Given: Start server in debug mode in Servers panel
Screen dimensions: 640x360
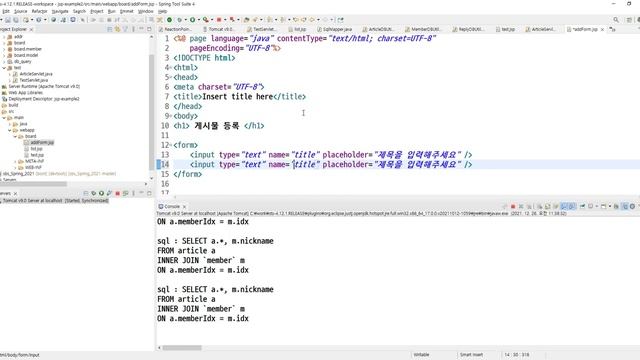Looking at the screenshot, I should pos(93,193).
